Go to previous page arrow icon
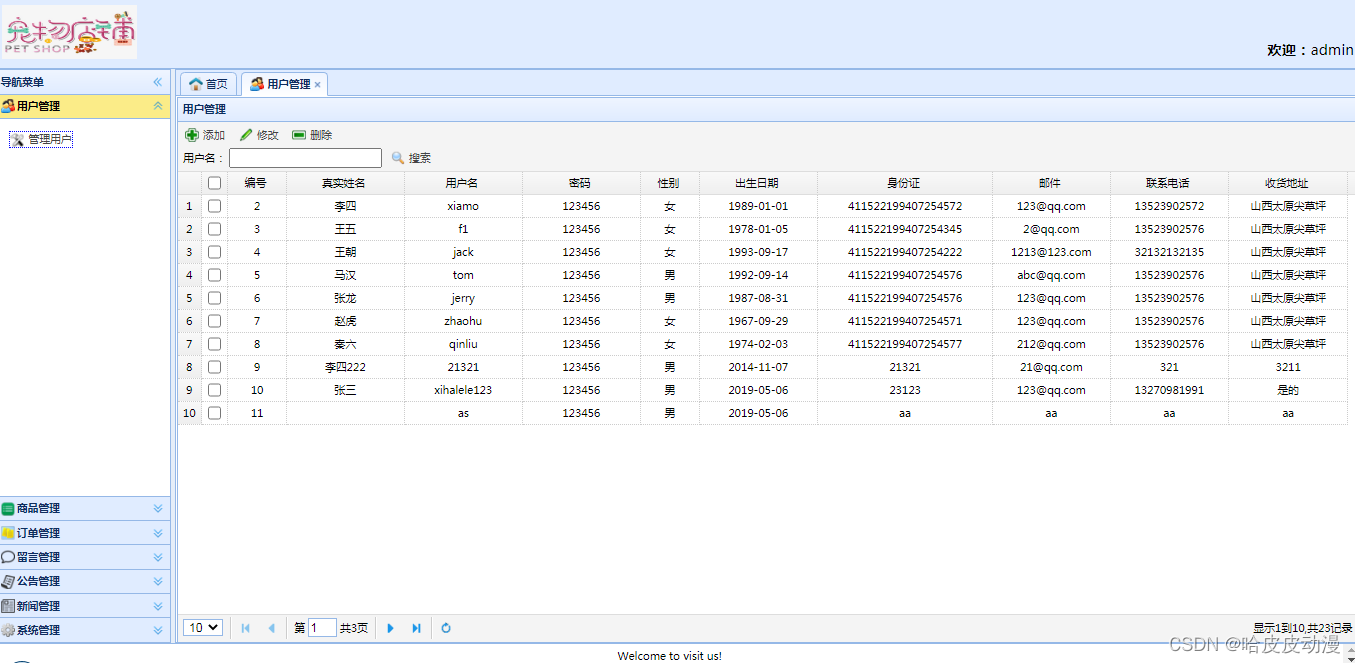This screenshot has width=1355, height=663. [271, 628]
